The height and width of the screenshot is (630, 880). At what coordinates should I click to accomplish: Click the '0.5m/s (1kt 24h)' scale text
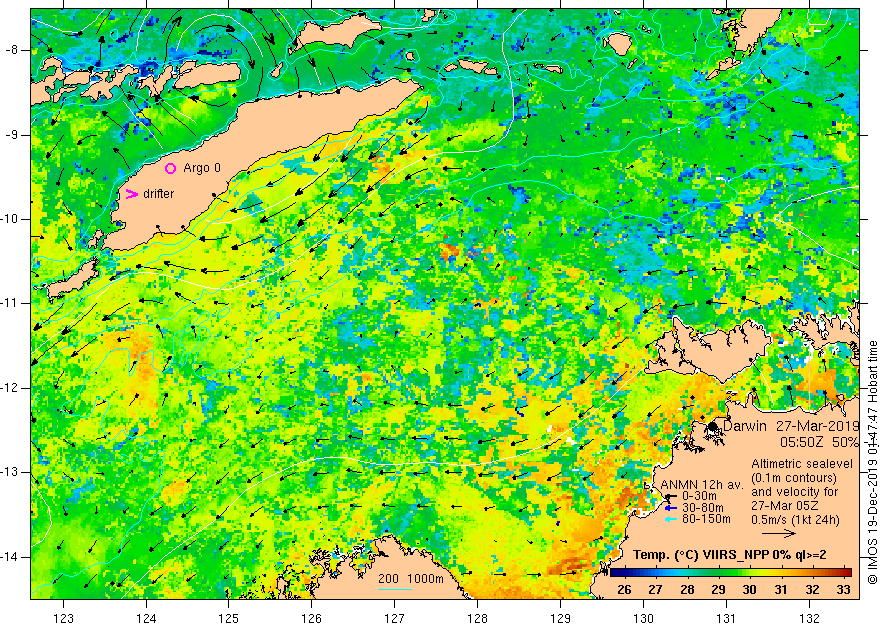795,519
